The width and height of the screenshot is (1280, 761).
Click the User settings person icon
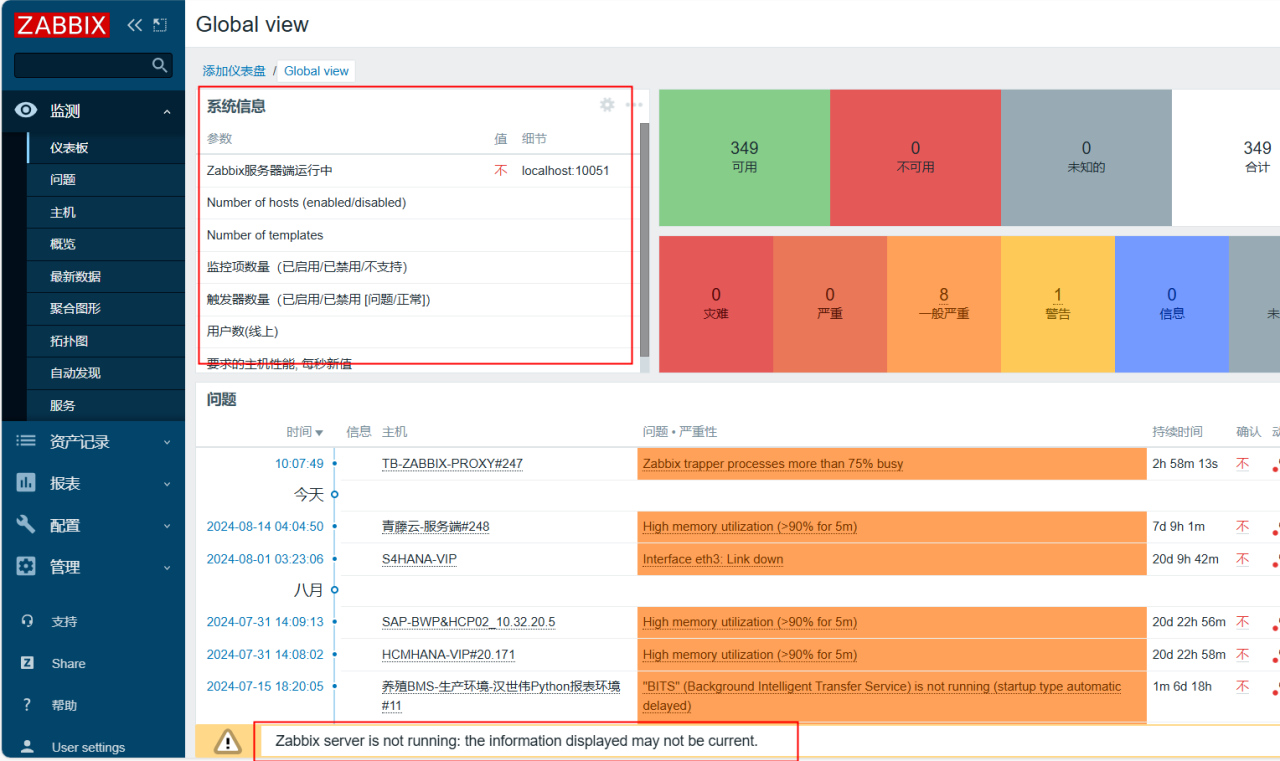click(28, 747)
